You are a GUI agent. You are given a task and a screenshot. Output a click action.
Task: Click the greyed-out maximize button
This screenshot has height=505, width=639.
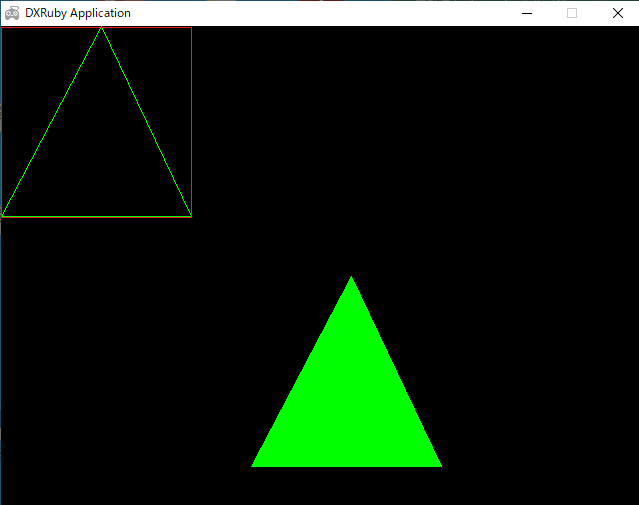[572, 13]
